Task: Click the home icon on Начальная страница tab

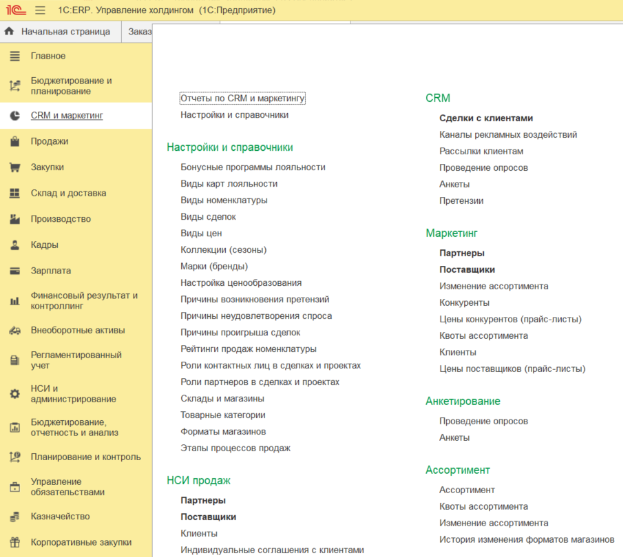Action: [9, 31]
